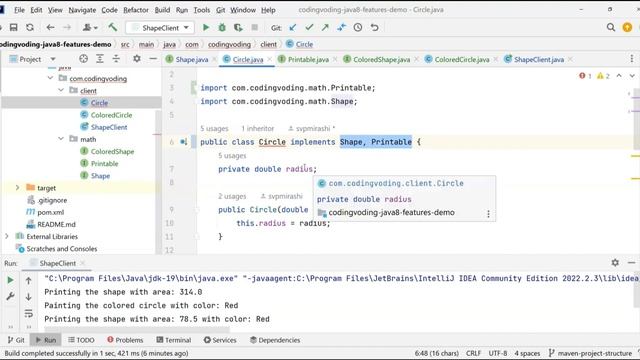Screen dimensions: 640x360
Task: Run with coverage icon in toolbar
Action: pos(238,27)
